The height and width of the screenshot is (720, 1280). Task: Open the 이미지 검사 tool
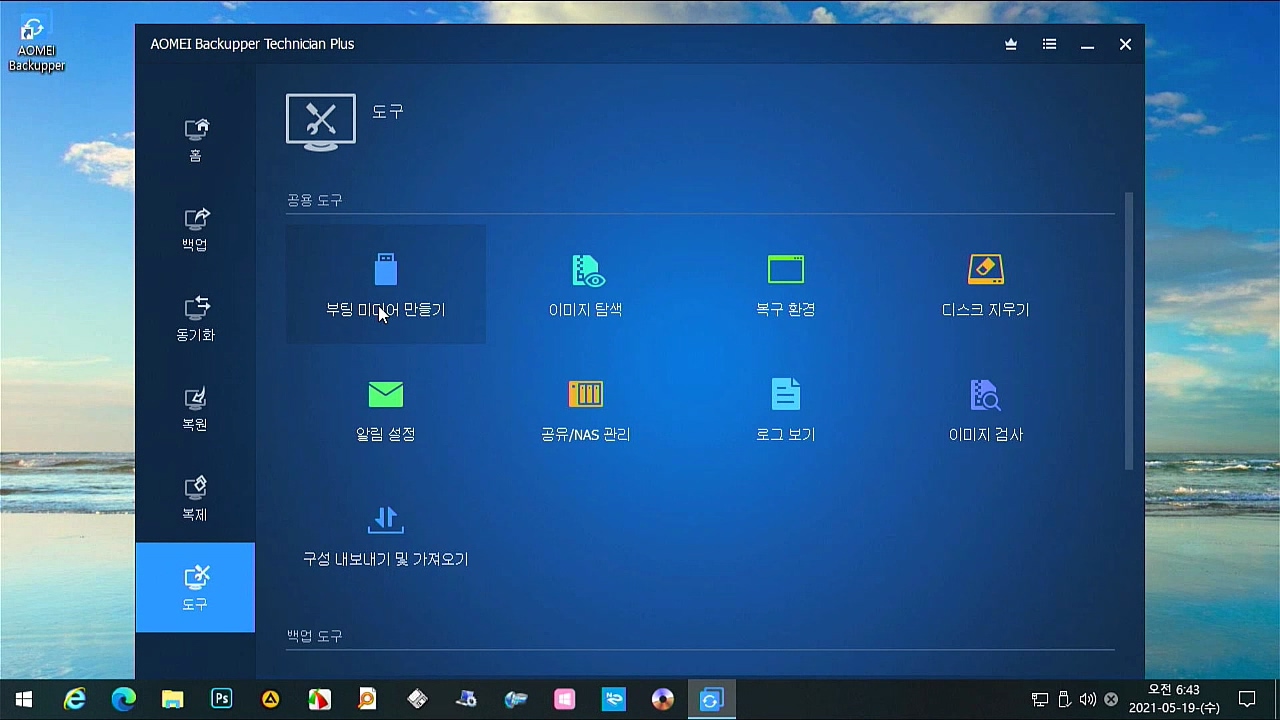(985, 409)
